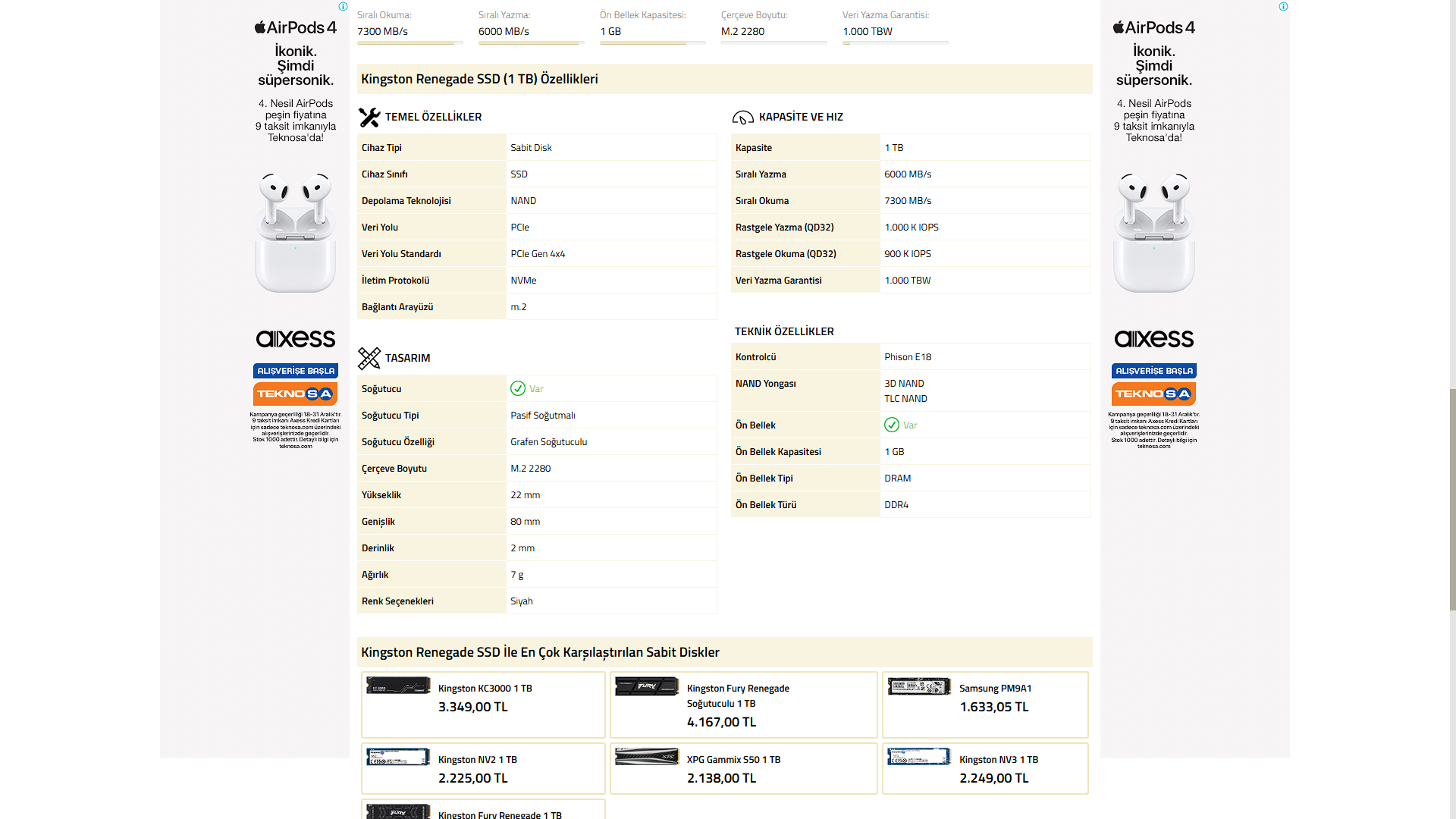
Task: Click the ruler-pencil icon beside Tasarım
Action: click(x=369, y=358)
